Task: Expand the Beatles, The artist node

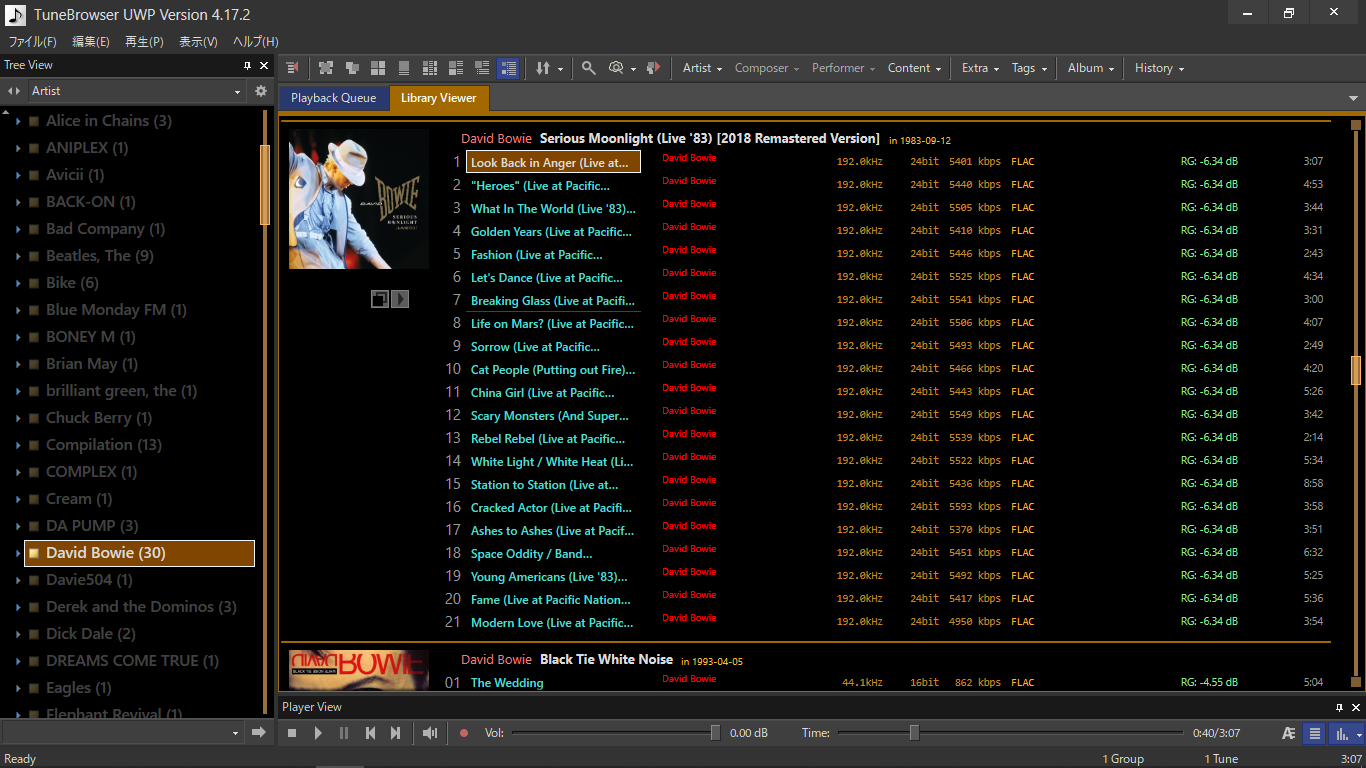Action: click(18, 256)
